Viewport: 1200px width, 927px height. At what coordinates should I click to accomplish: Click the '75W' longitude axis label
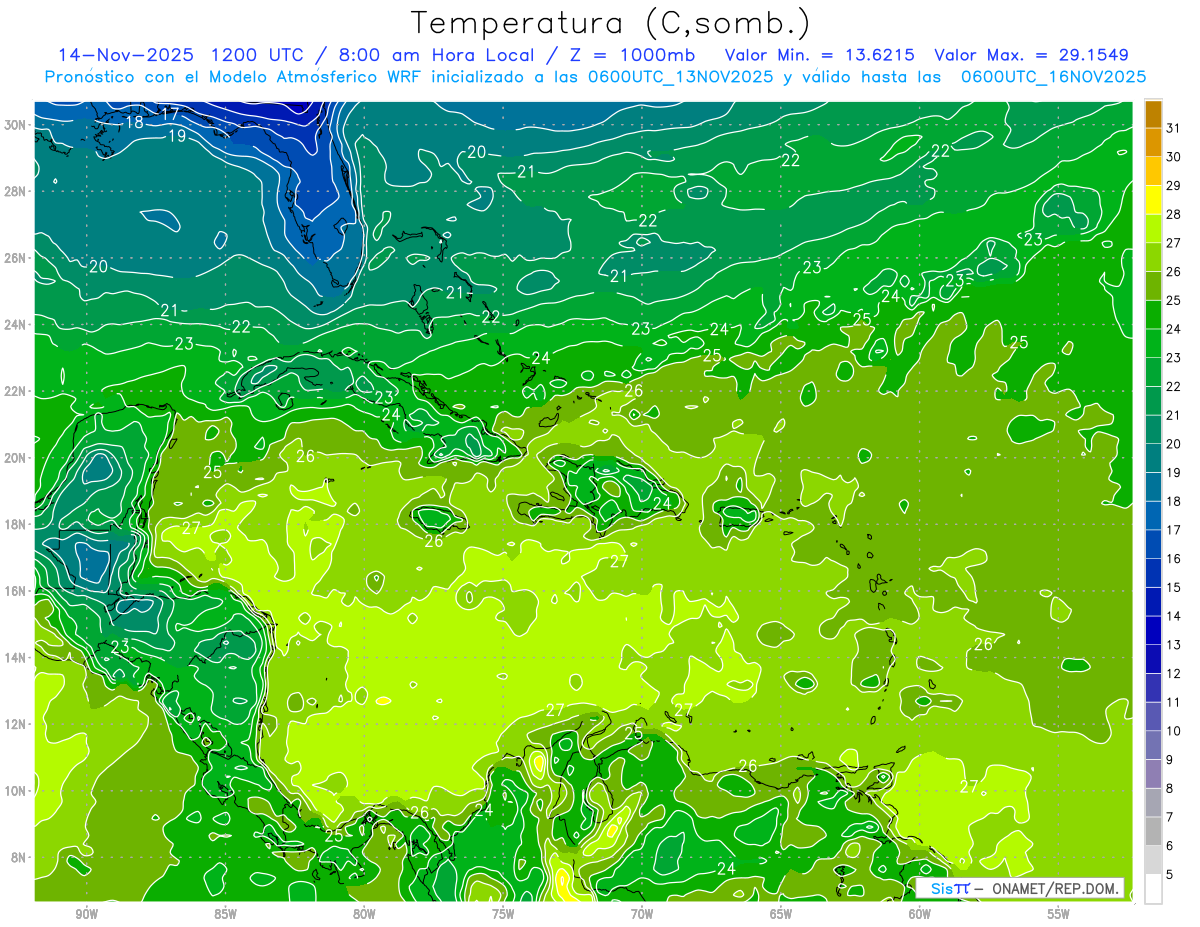click(x=503, y=914)
